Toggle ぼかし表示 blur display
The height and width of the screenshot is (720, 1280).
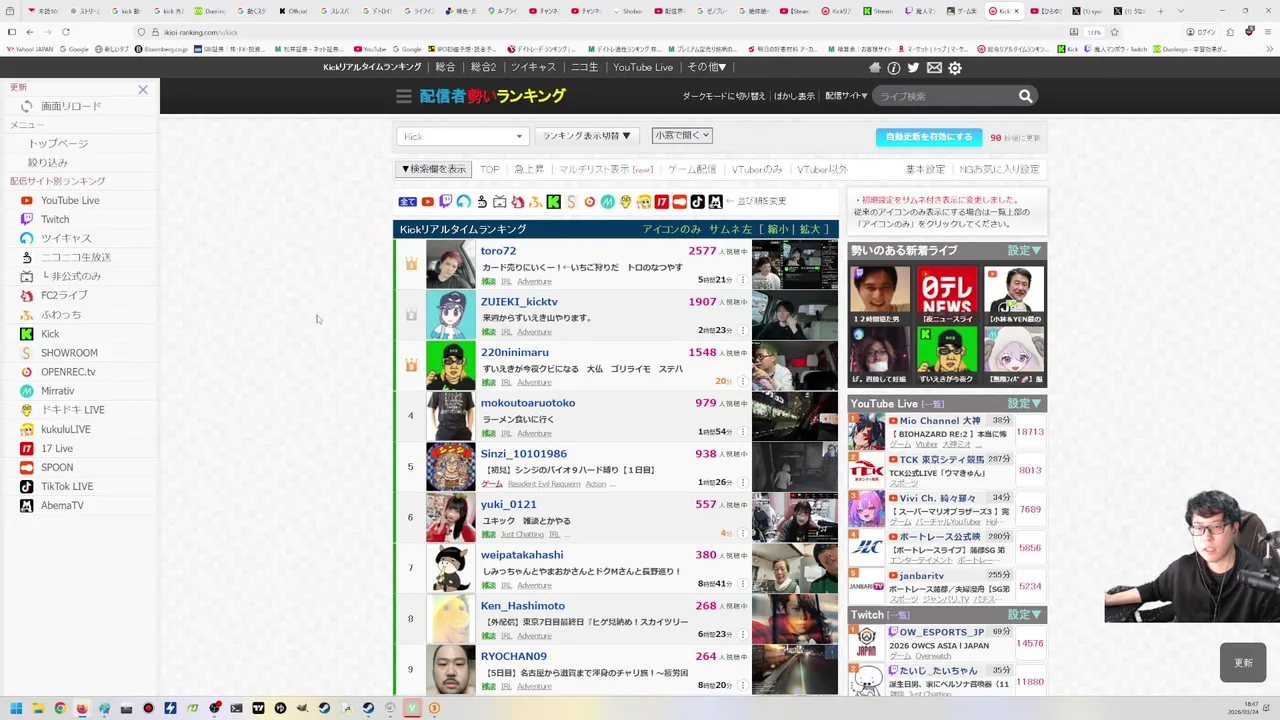coord(794,96)
